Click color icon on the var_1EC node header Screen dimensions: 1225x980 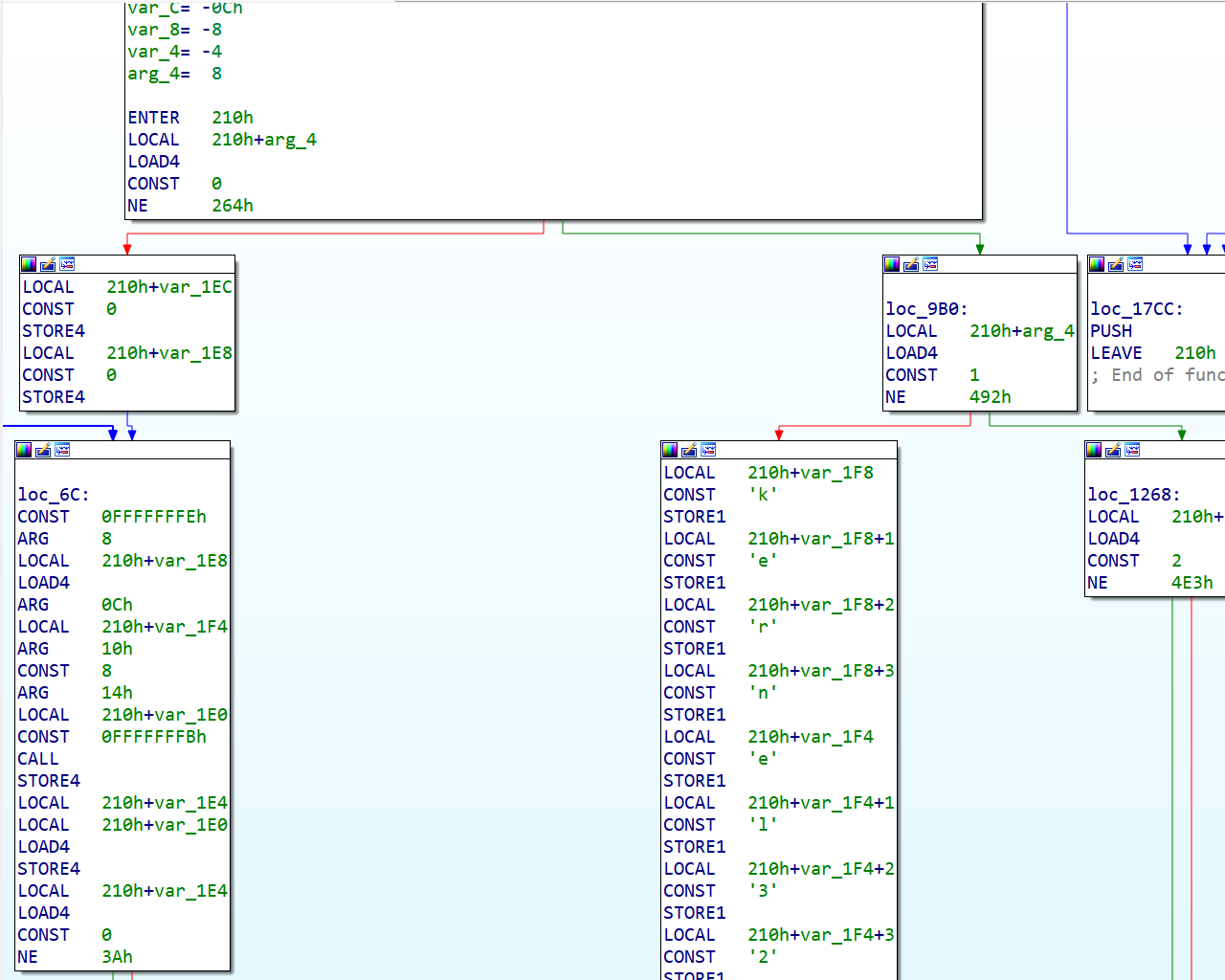click(x=29, y=264)
